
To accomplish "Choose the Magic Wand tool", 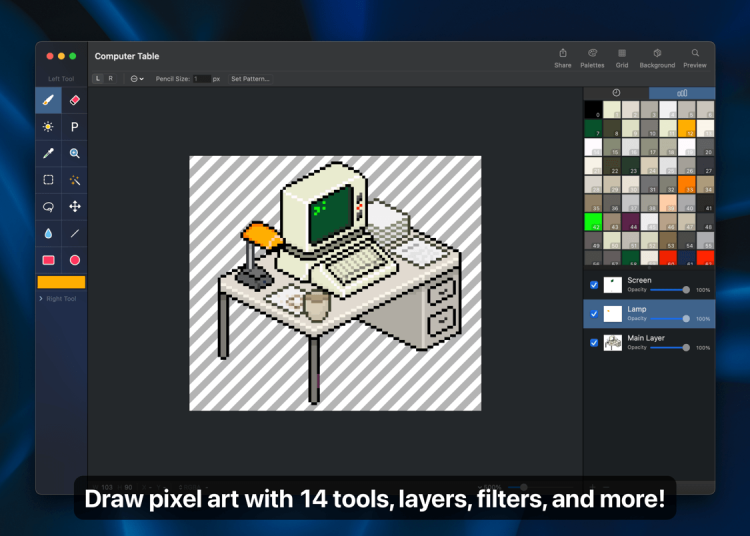I will (75, 180).
